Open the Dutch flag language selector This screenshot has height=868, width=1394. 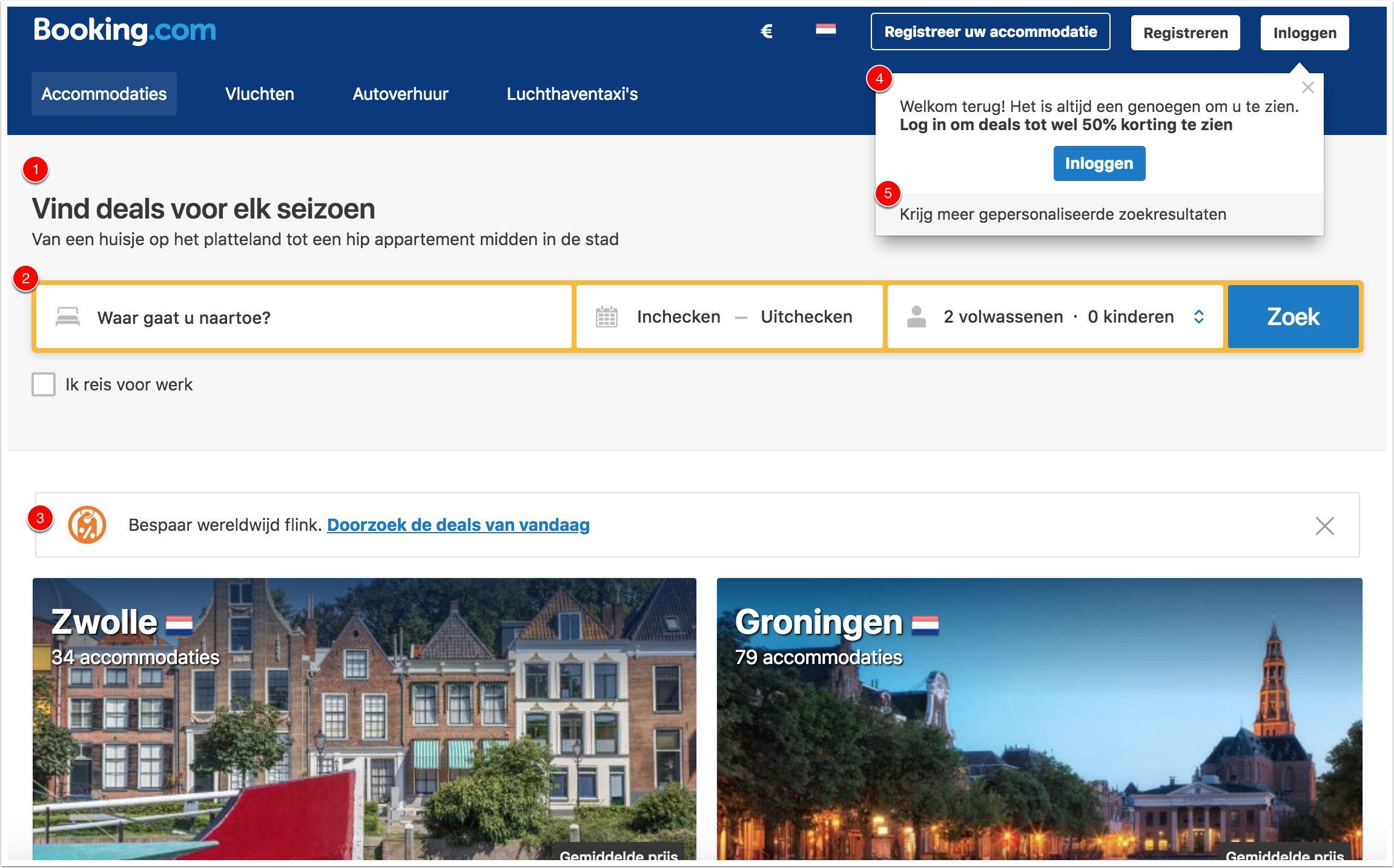tap(825, 30)
